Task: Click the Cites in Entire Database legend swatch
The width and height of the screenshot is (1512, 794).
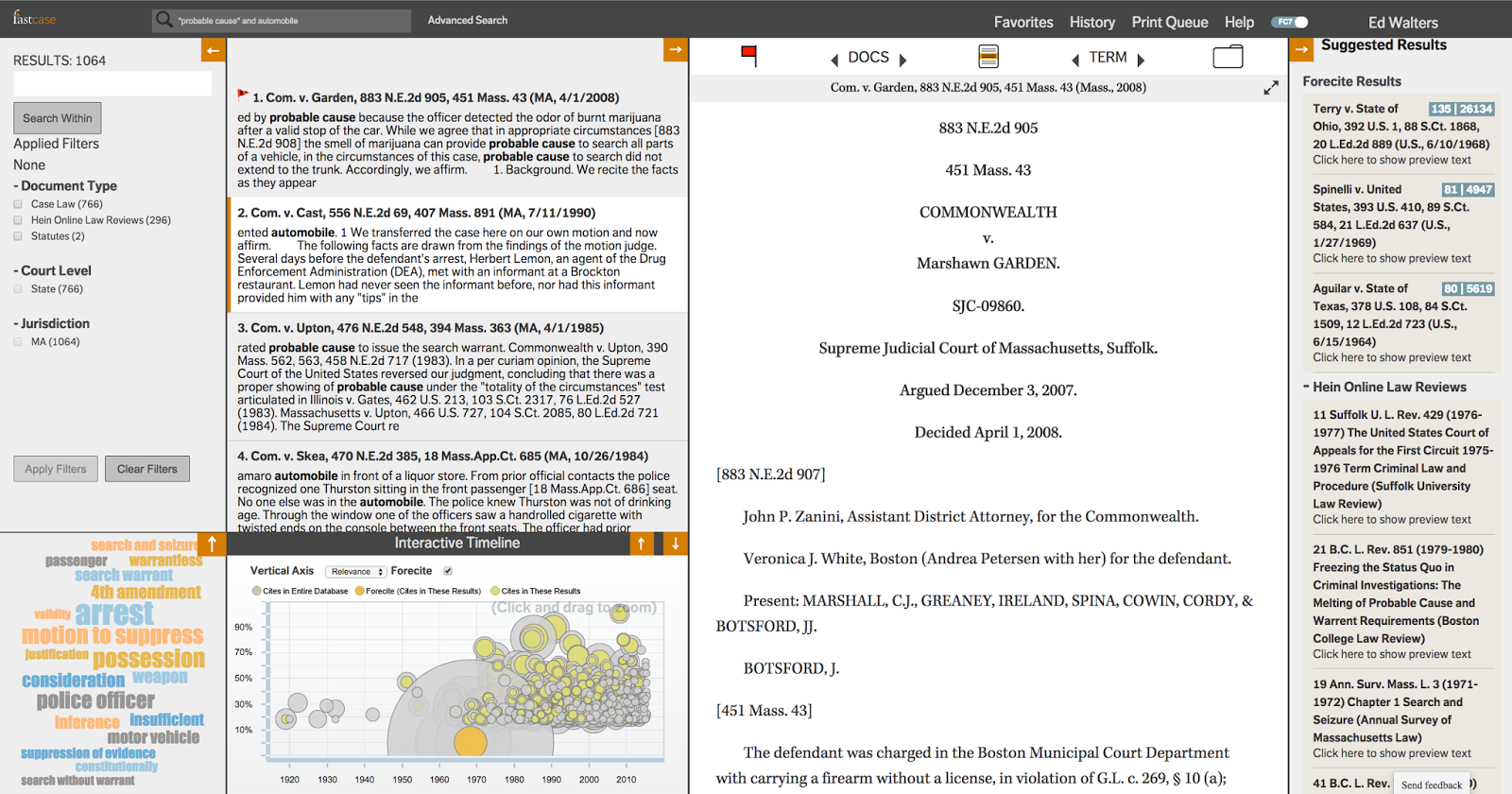Action: [256, 591]
